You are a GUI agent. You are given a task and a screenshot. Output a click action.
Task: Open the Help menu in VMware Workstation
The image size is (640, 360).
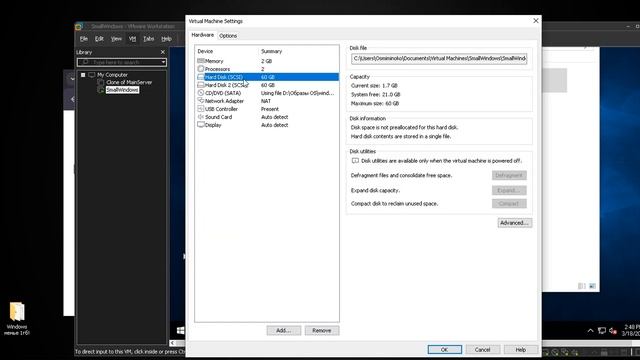pyautogui.click(x=166, y=39)
